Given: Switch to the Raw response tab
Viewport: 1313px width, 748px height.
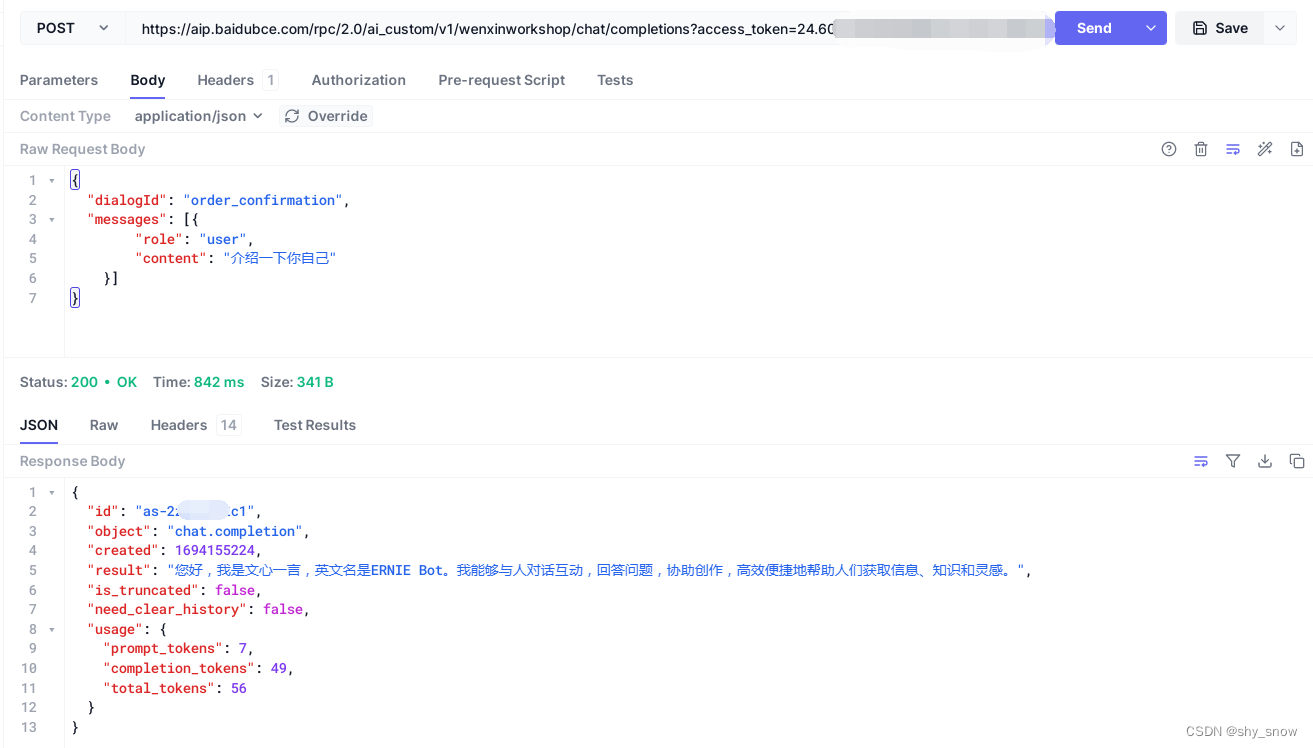Looking at the screenshot, I should tap(104, 425).
